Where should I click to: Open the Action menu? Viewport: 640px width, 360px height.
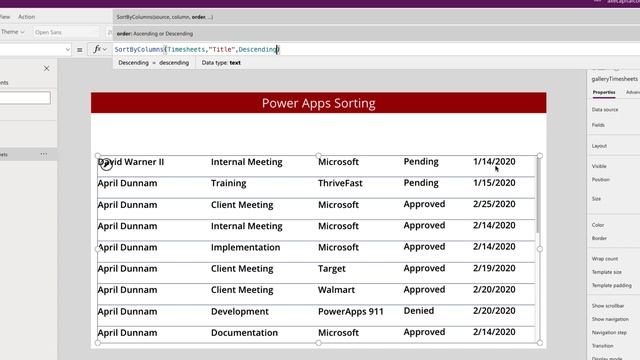click(27, 17)
